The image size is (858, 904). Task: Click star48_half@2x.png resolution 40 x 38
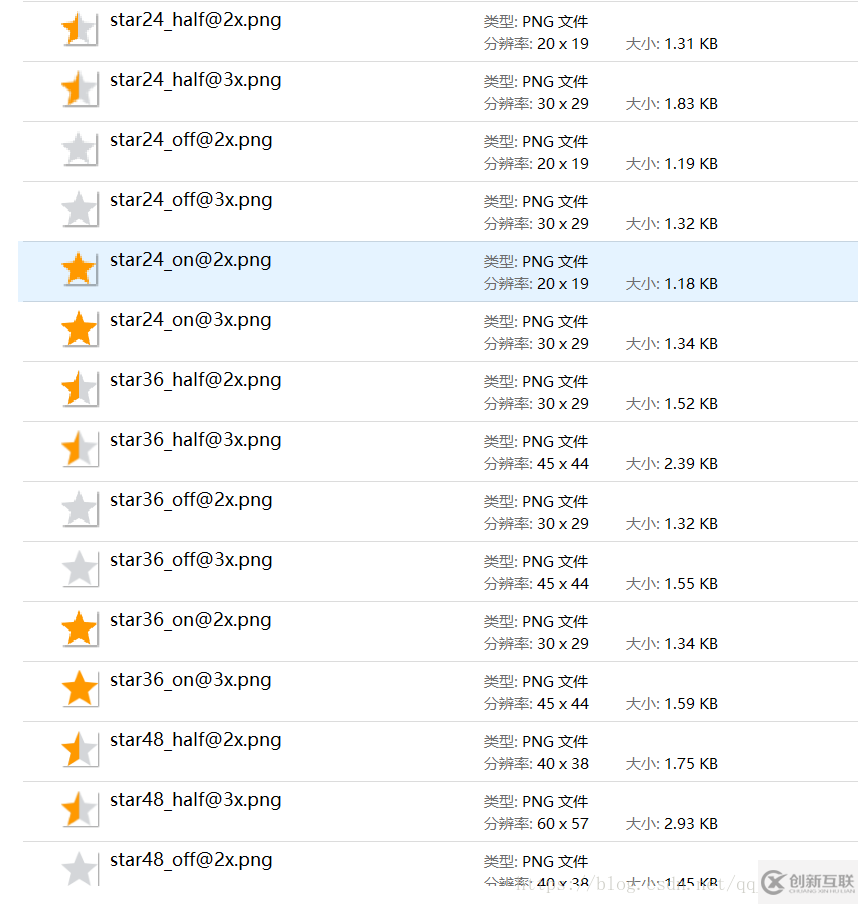(563, 763)
